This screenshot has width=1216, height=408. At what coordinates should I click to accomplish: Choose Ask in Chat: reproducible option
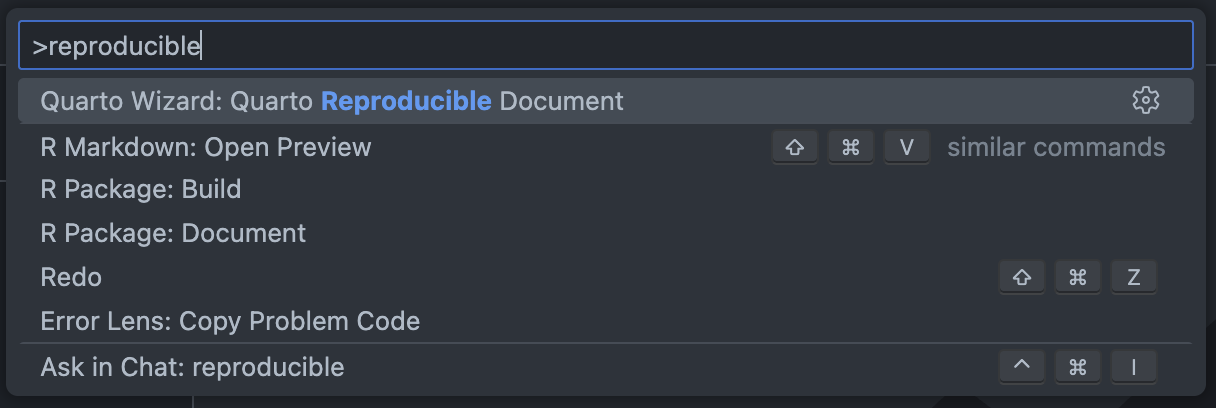192,367
